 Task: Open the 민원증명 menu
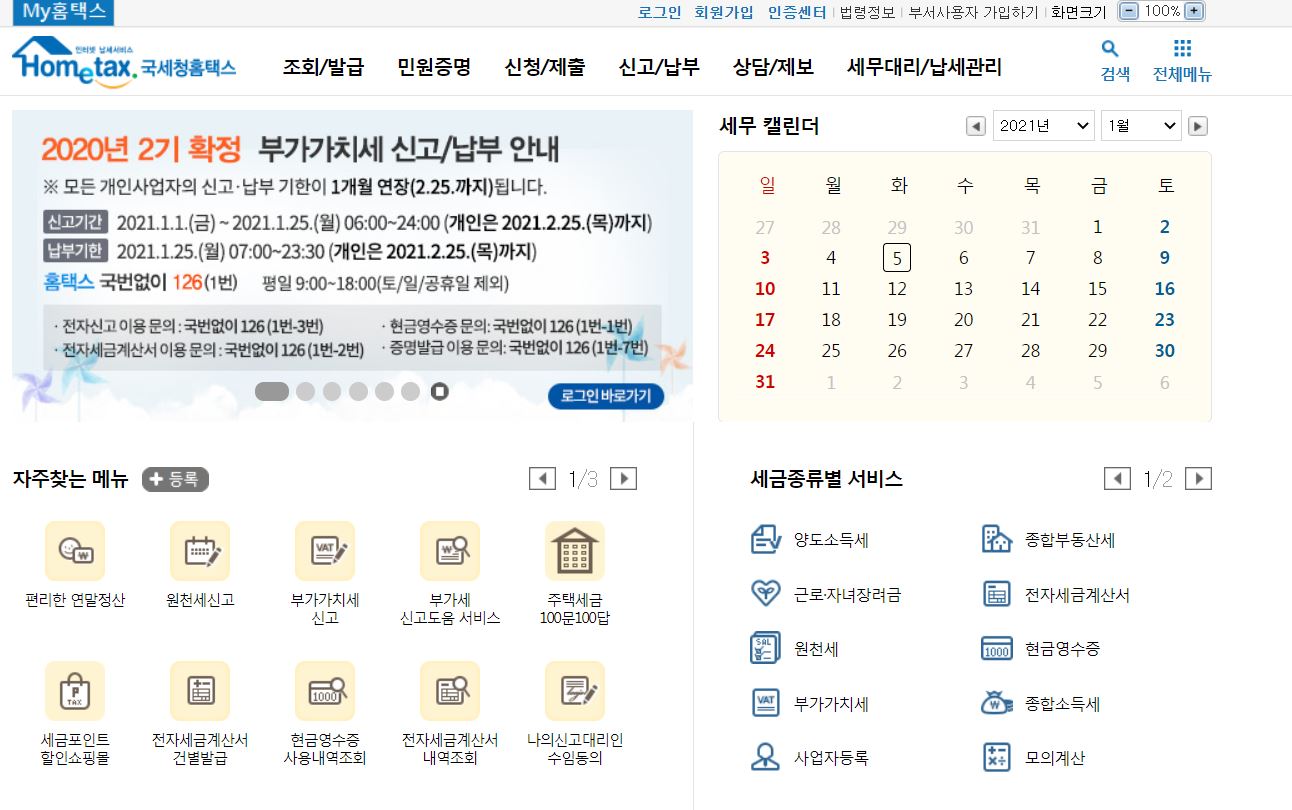(x=434, y=67)
